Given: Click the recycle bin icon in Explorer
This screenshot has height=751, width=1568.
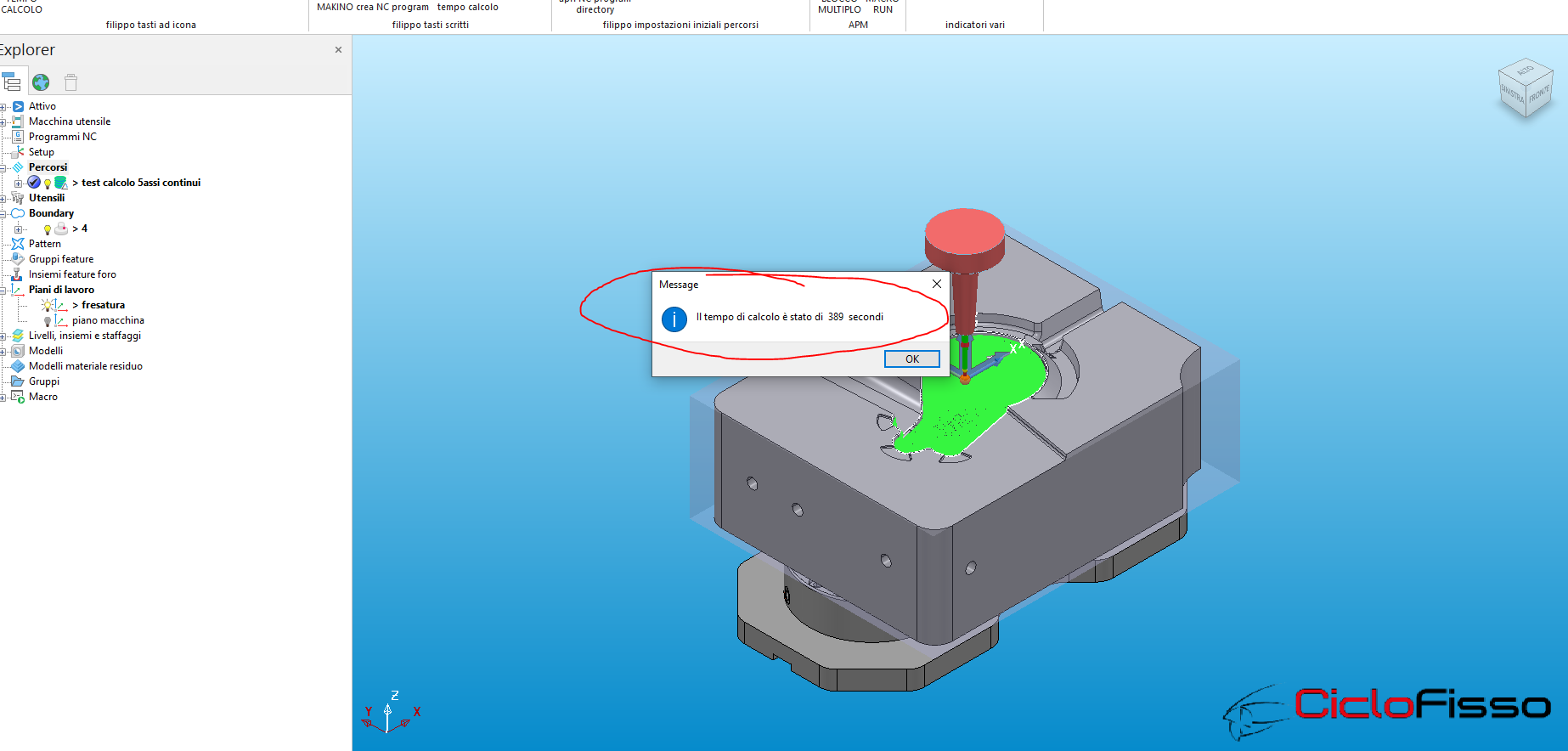Looking at the screenshot, I should pos(71,82).
